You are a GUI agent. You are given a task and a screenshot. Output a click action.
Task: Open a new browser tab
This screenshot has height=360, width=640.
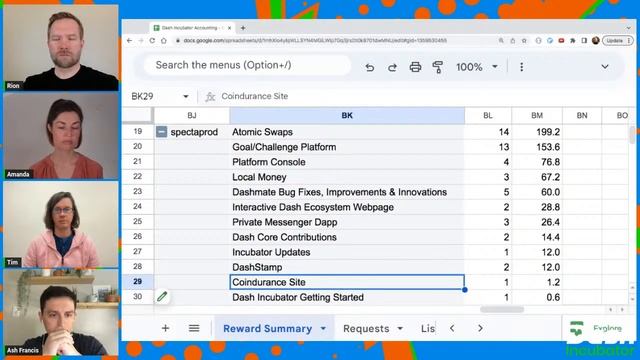243,28
